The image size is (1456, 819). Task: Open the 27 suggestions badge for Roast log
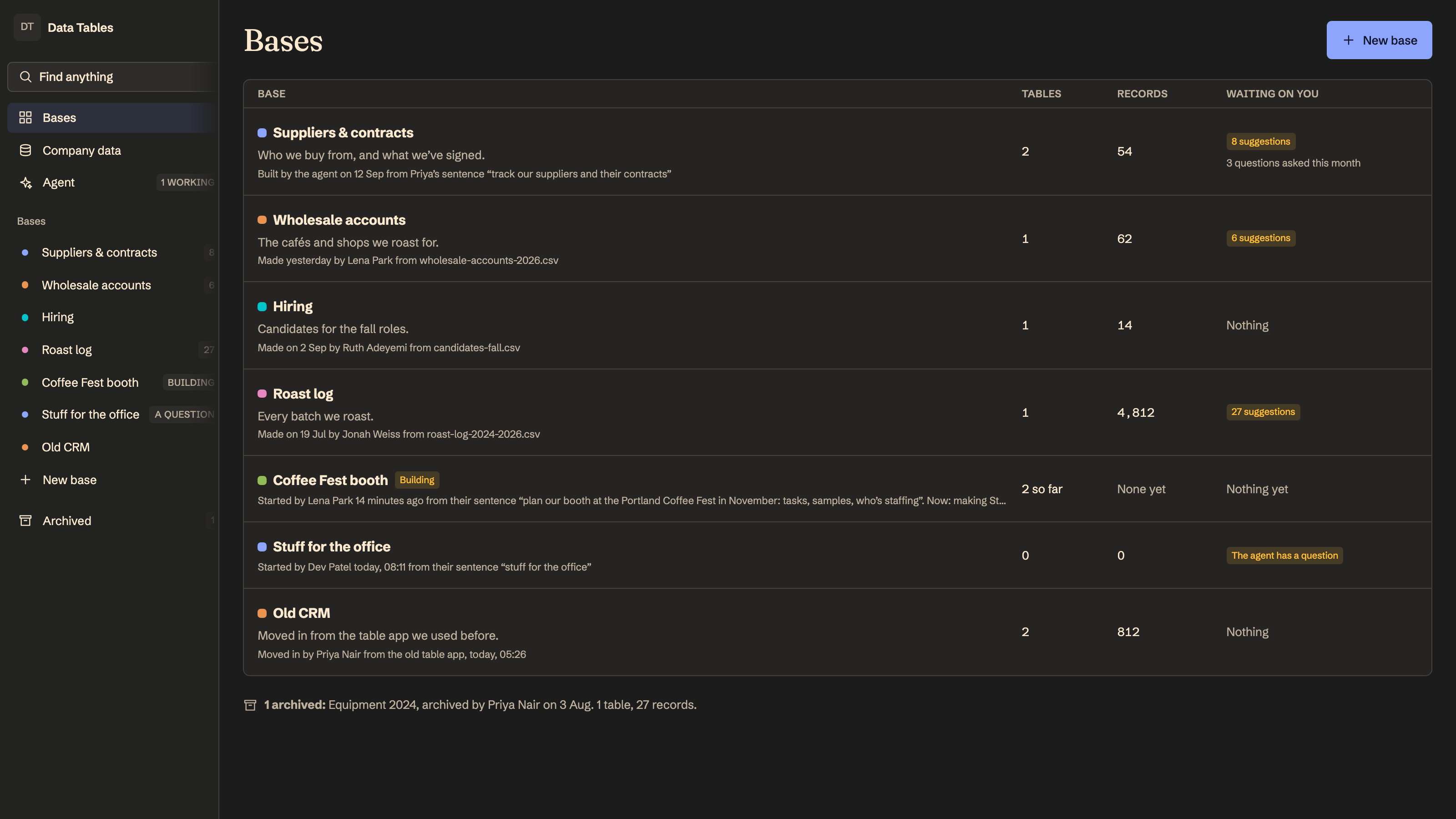coord(1263,411)
